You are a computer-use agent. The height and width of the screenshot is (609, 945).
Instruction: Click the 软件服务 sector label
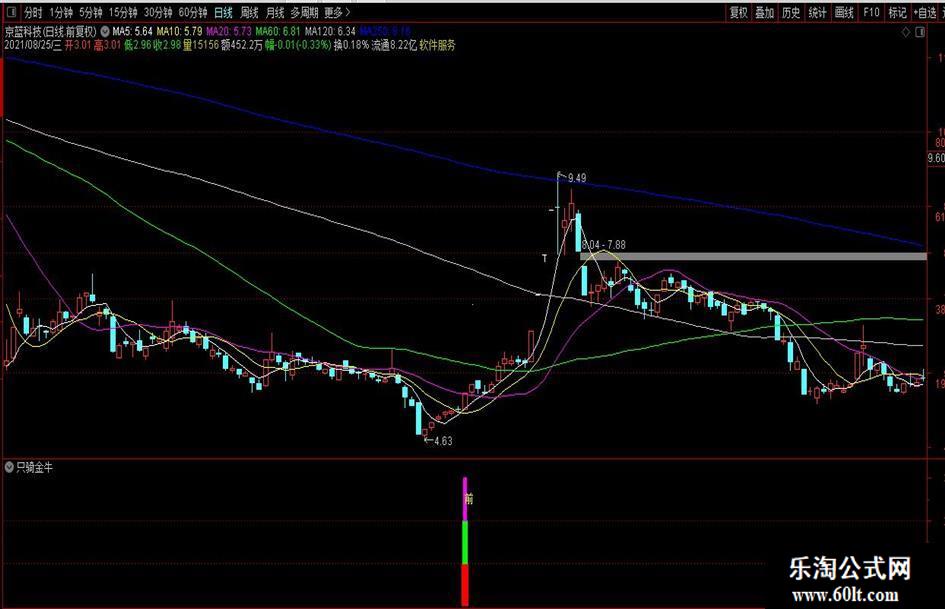point(438,45)
